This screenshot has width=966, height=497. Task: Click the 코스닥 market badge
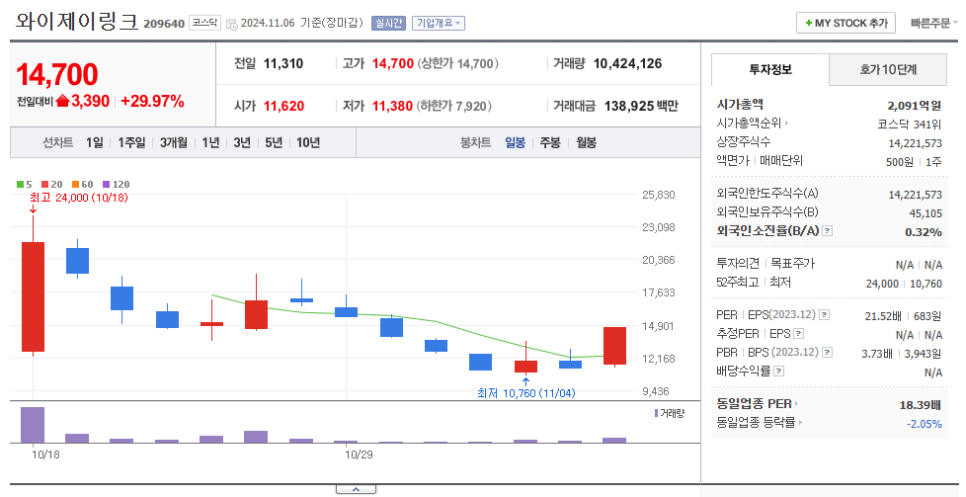coord(205,23)
